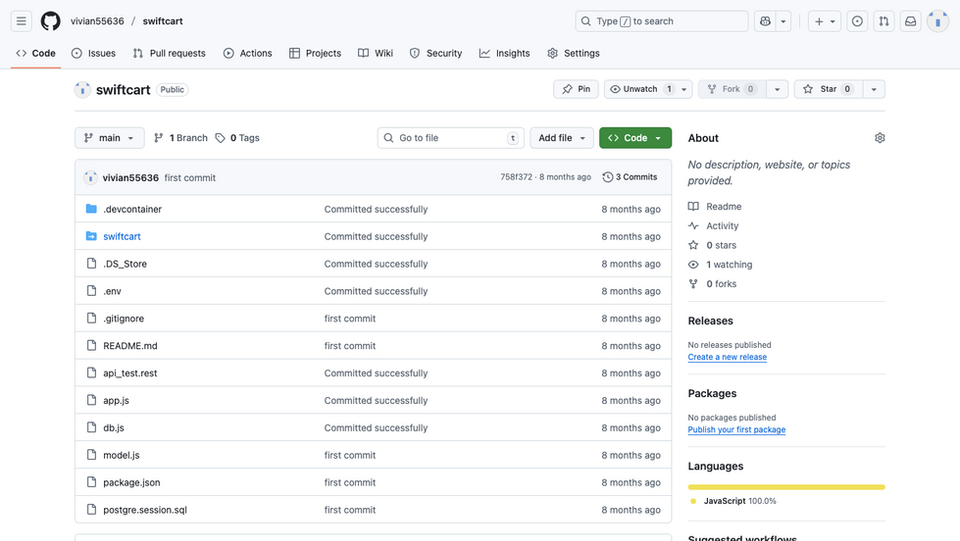Open the swiftcart breadcrumb repository link

(x=163, y=21)
